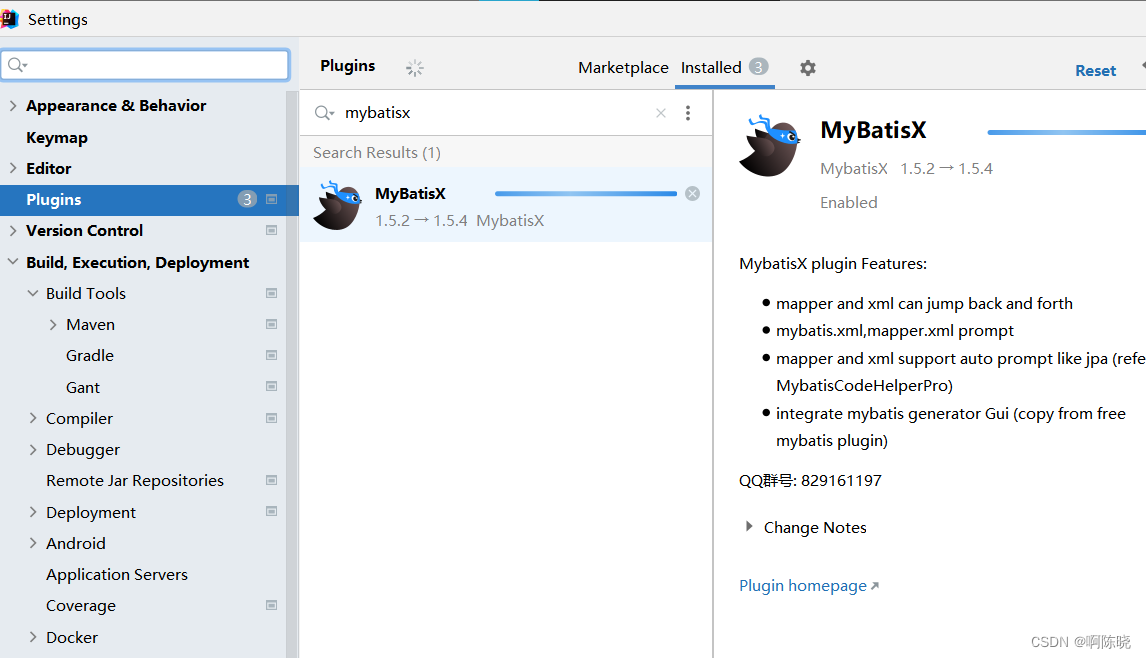Click the Reset link
This screenshot has width=1146, height=658.
tap(1095, 70)
